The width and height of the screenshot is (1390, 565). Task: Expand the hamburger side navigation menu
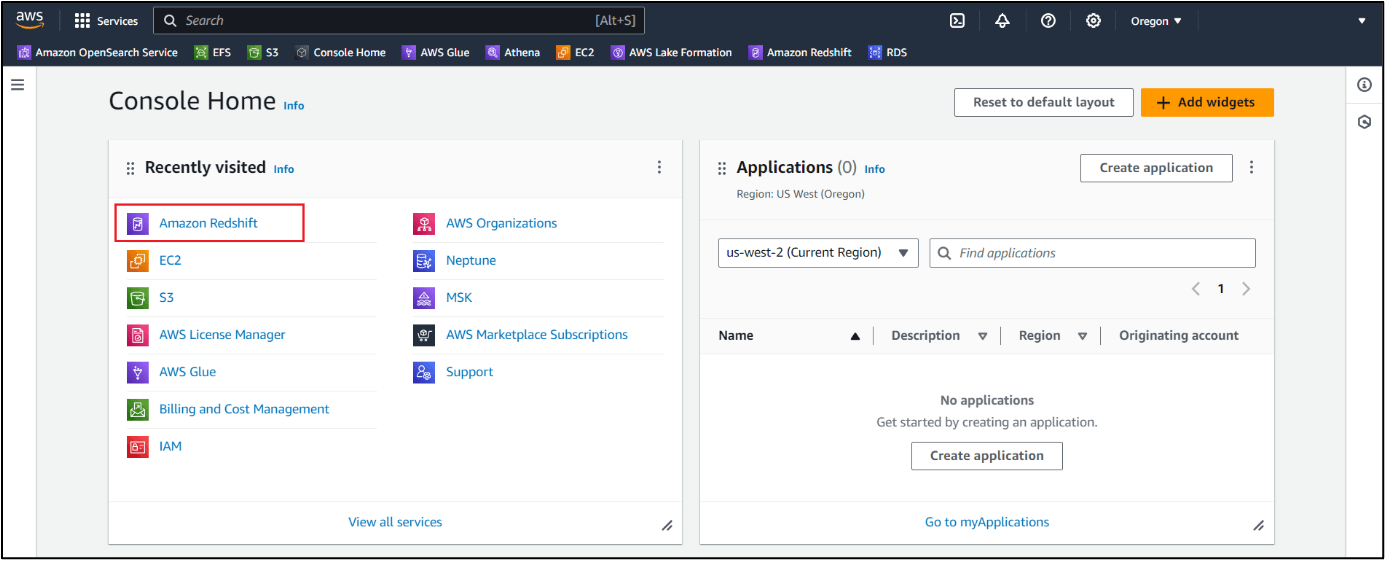click(17, 85)
